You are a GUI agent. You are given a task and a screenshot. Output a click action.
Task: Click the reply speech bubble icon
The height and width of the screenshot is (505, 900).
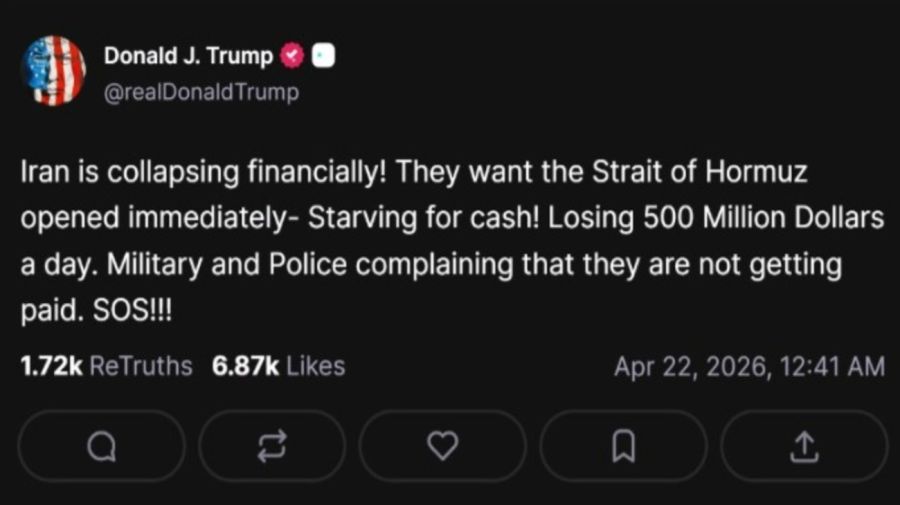(101, 446)
